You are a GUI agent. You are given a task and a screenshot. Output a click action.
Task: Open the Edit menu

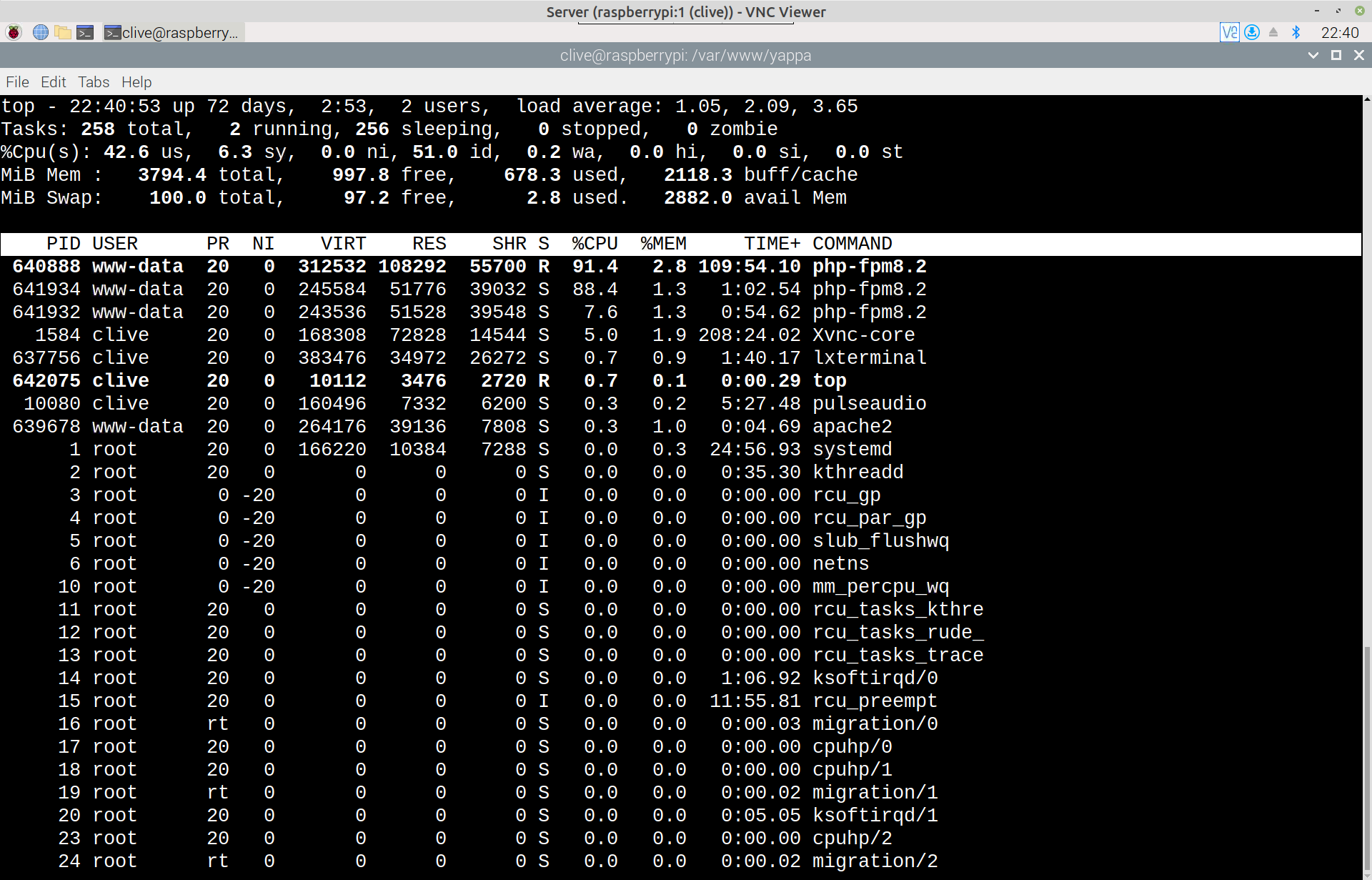[53, 82]
